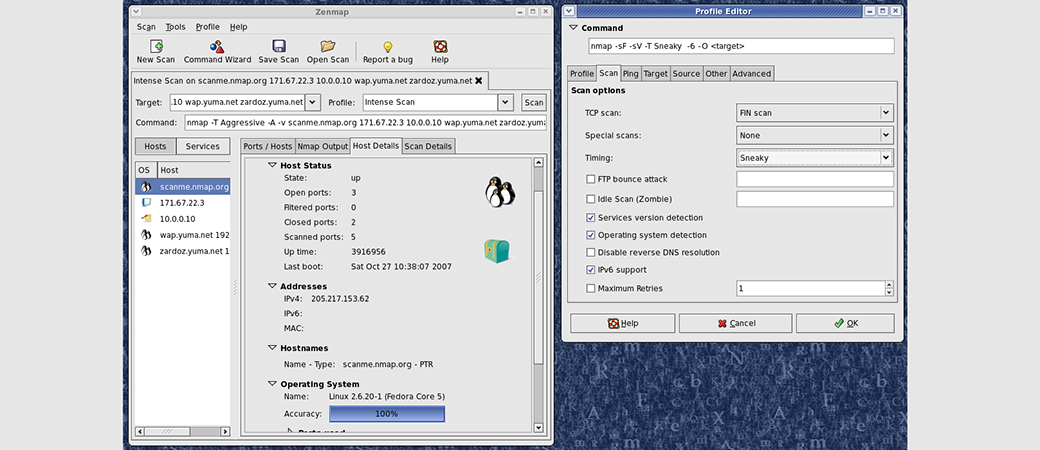Open the Tools menu
1040x450 pixels.
coord(175,27)
